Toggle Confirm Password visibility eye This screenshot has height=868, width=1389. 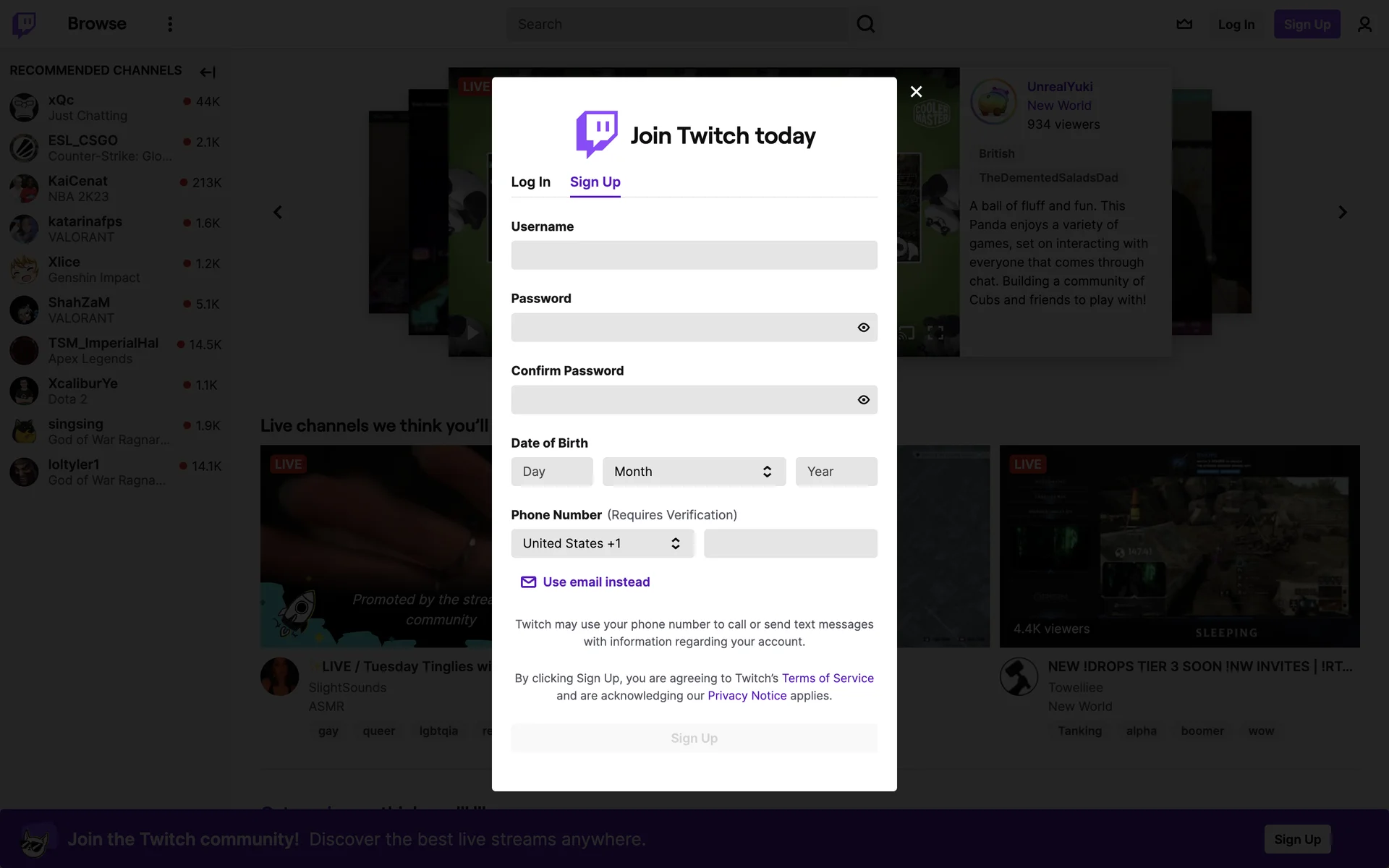coord(863,400)
